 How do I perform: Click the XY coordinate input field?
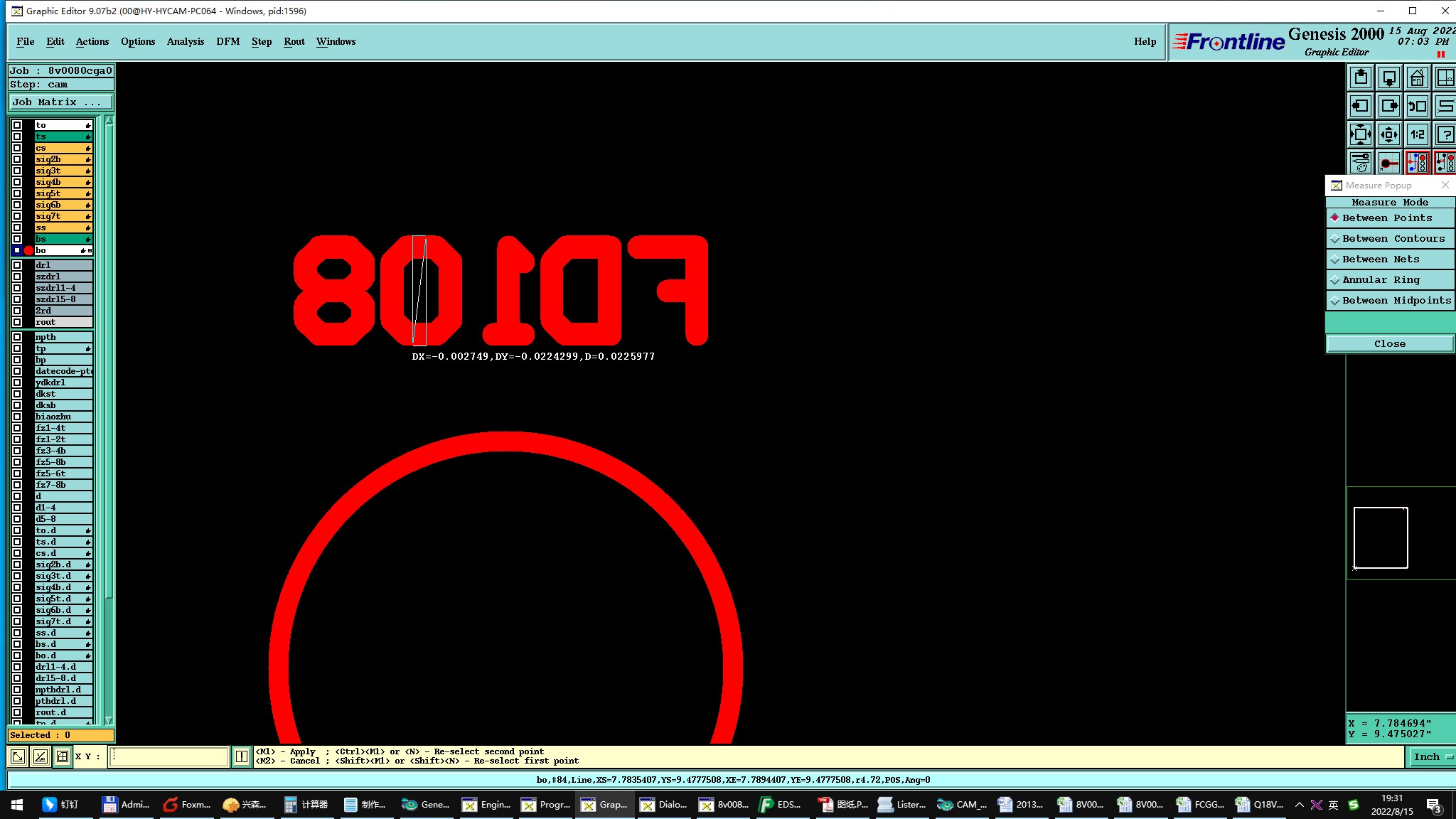[x=169, y=756]
